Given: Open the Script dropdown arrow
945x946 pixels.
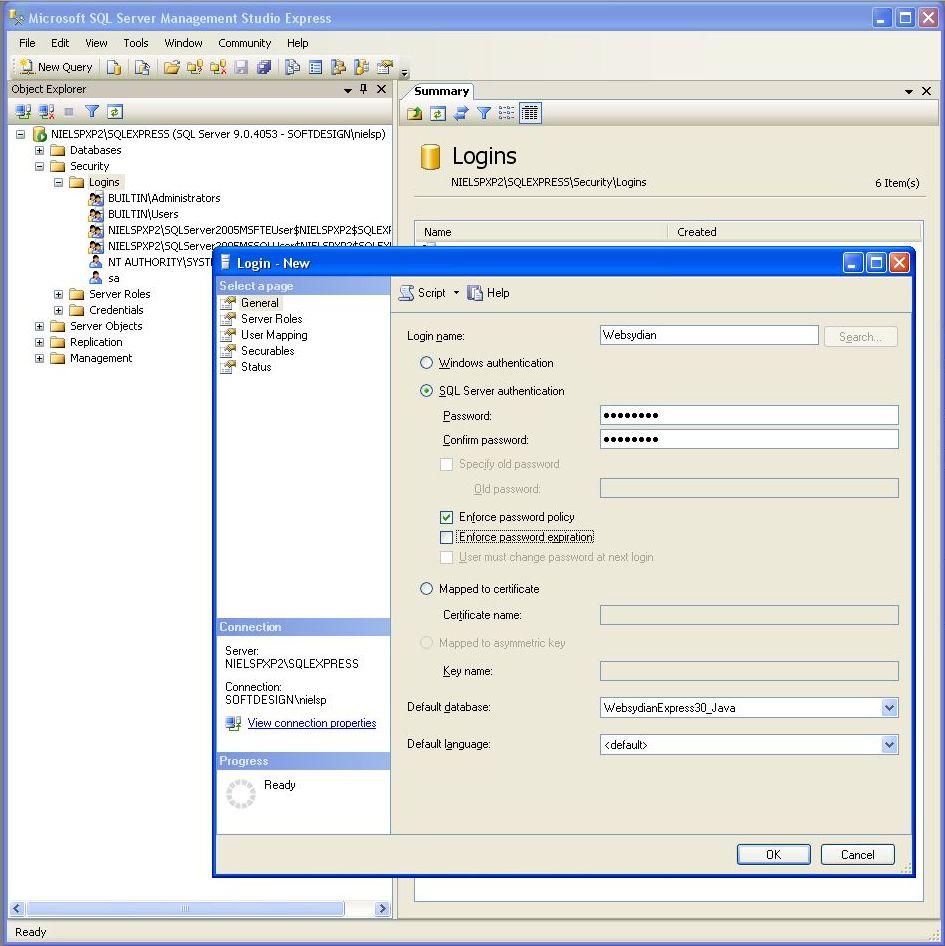Looking at the screenshot, I should [x=456, y=293].
